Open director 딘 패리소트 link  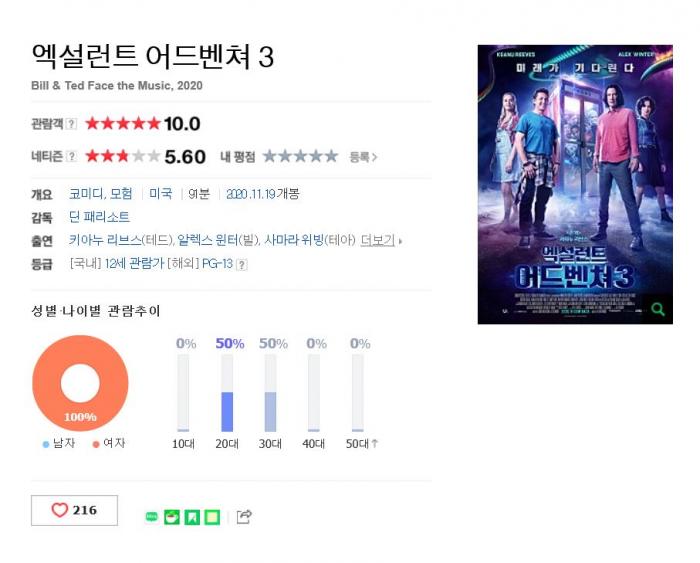[x=99, y=217]
